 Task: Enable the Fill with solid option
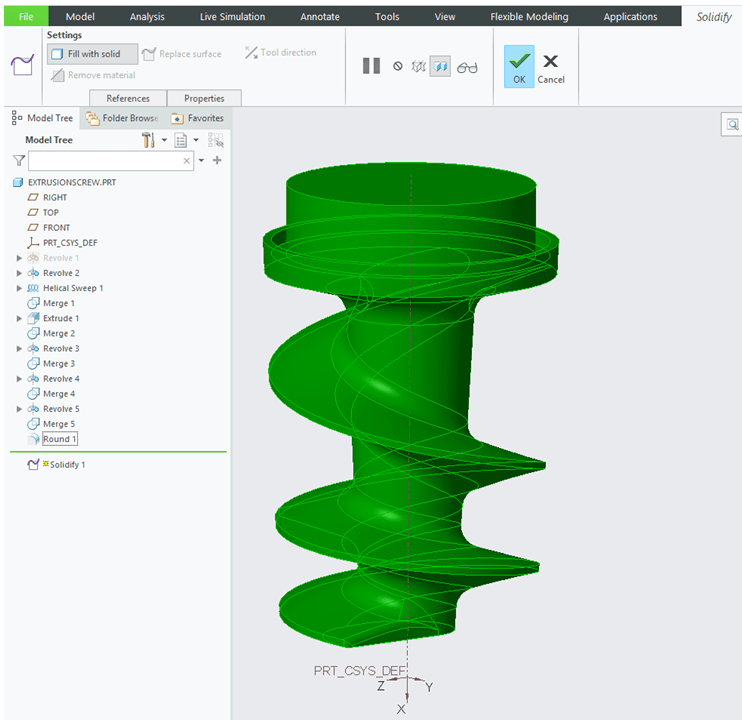(92, 54)
